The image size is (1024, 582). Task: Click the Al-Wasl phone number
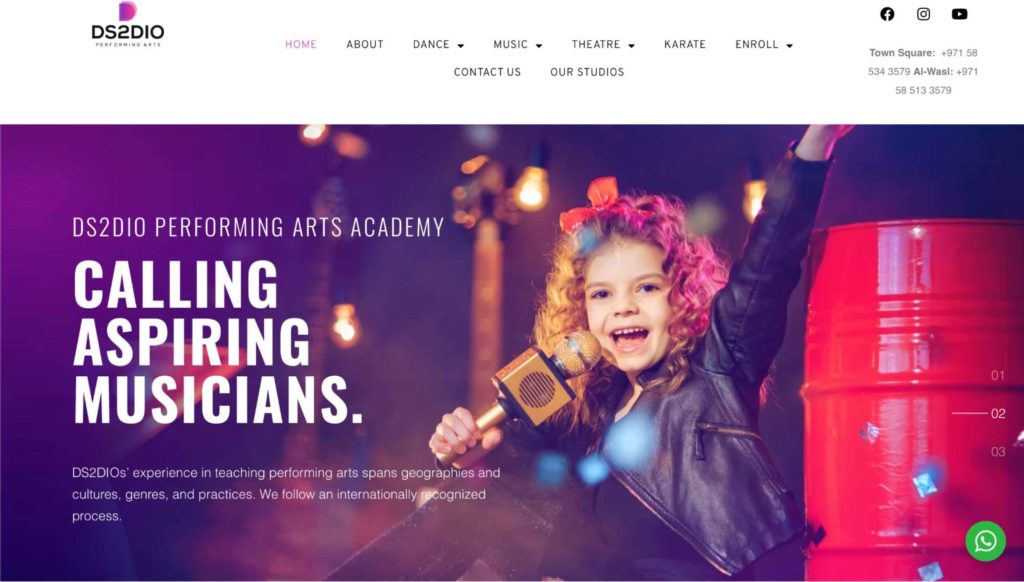pyautogui.click(x=936, y=81)
